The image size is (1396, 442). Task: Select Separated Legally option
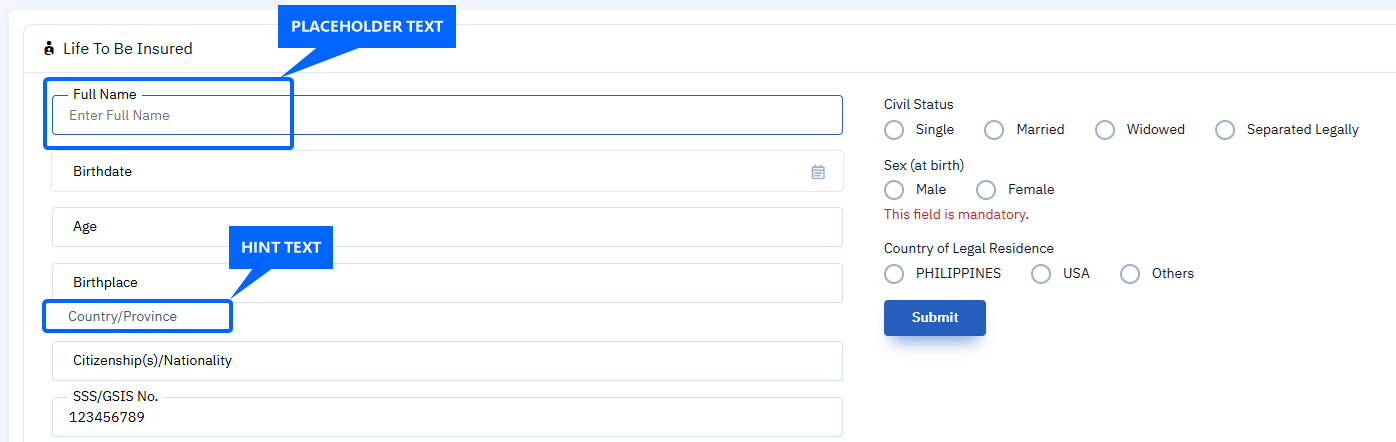1225,130
